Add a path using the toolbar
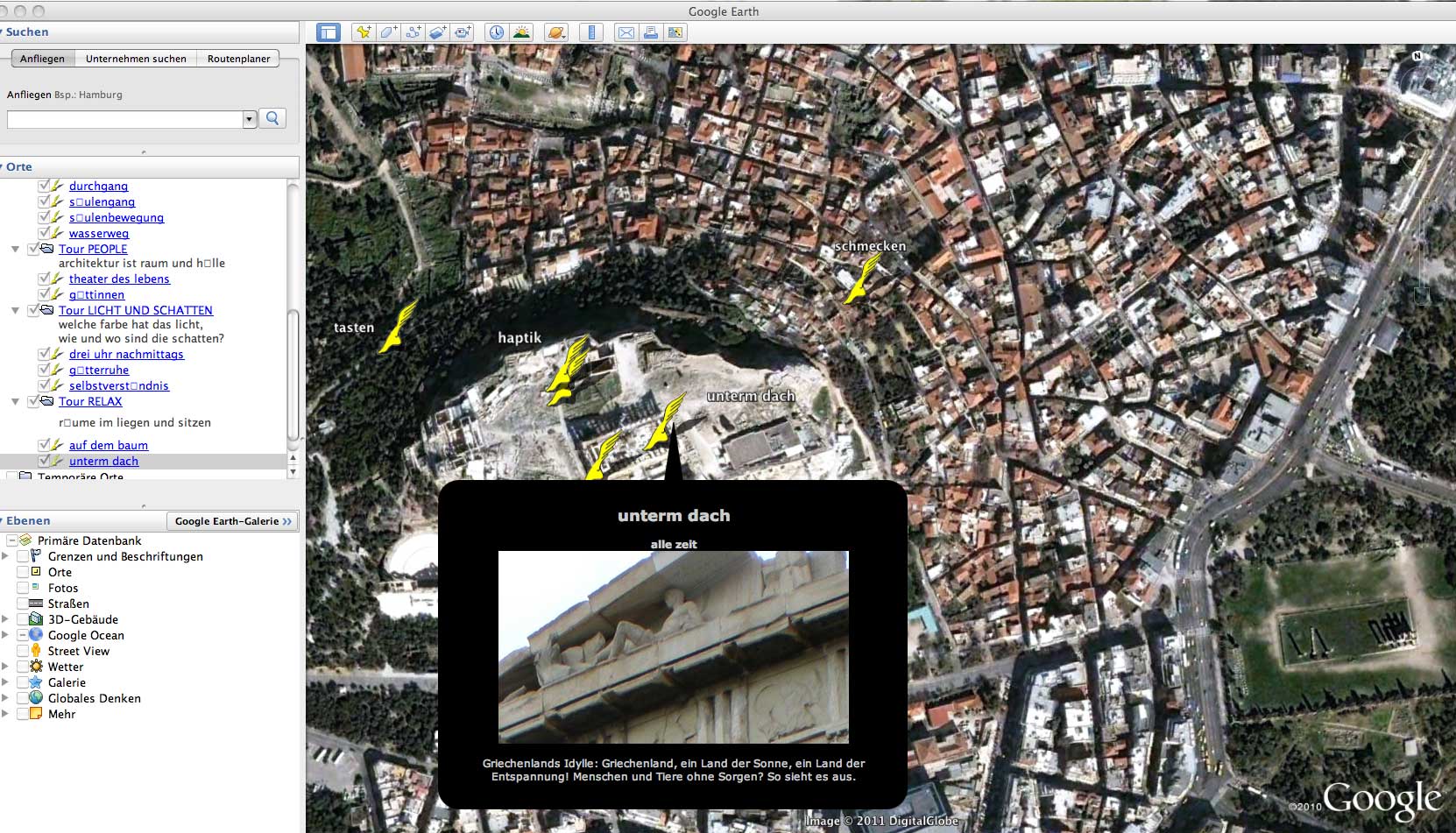 click(413, 32)
